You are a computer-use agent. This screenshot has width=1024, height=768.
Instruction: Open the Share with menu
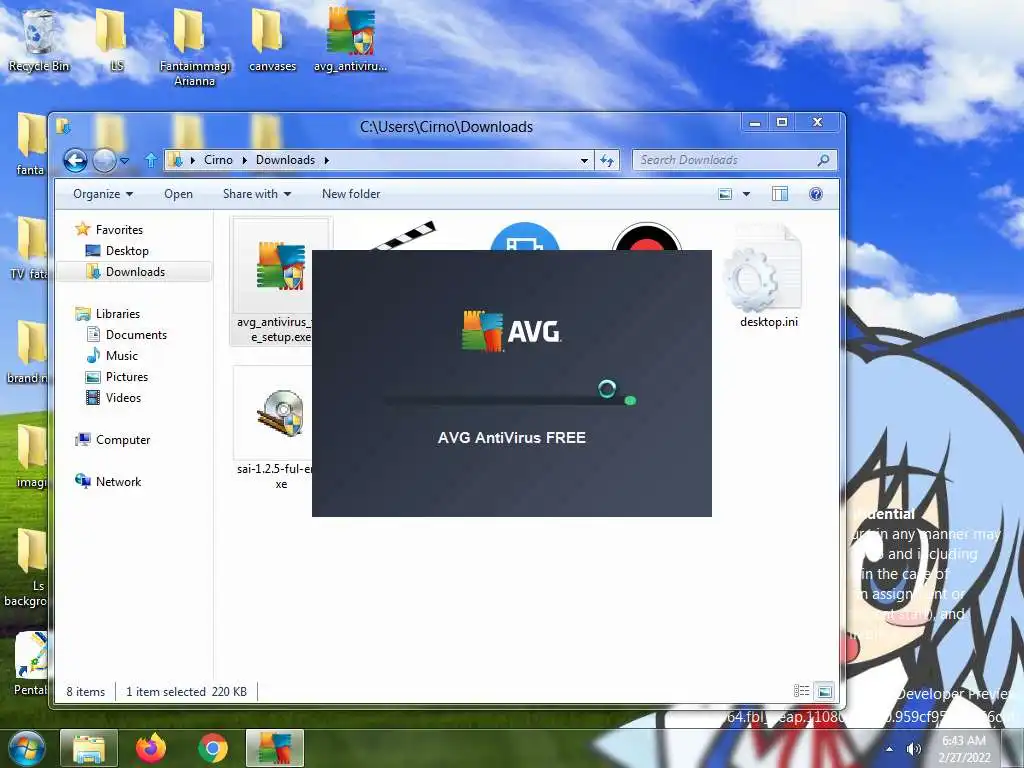(257, 194)
